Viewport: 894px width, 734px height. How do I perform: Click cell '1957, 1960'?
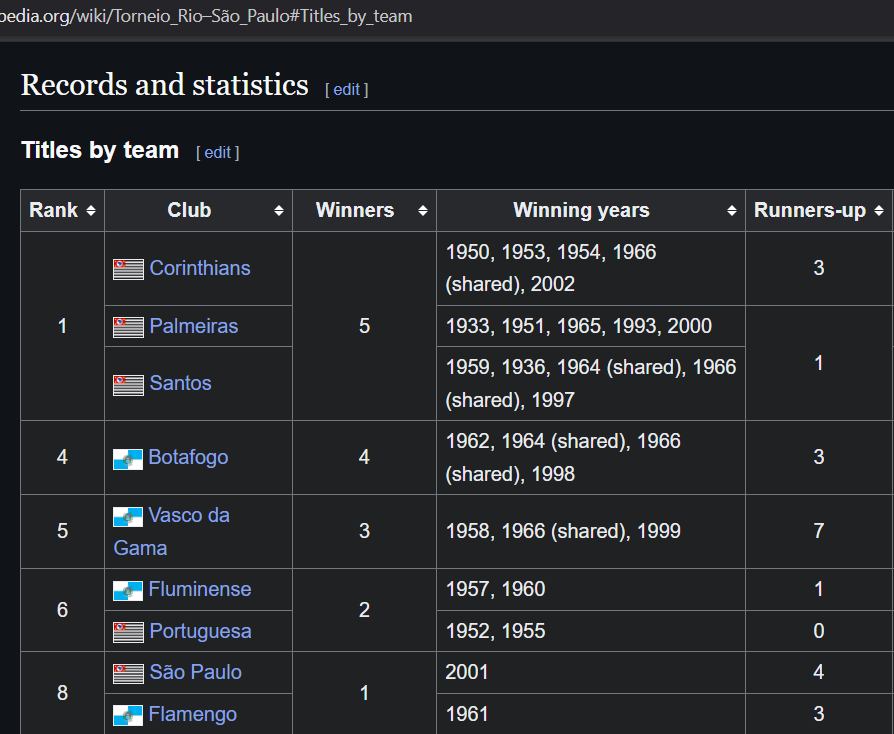(591, 590)
